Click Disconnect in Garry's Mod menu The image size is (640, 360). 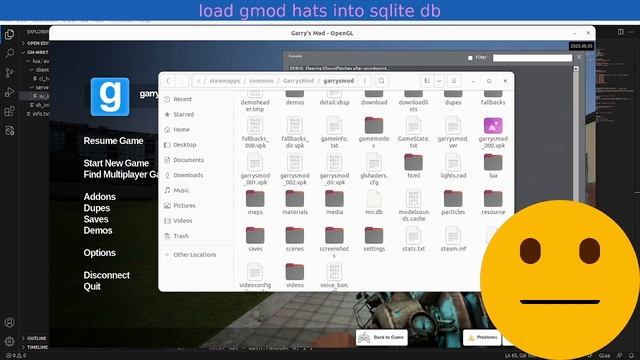tap(107, 276)
